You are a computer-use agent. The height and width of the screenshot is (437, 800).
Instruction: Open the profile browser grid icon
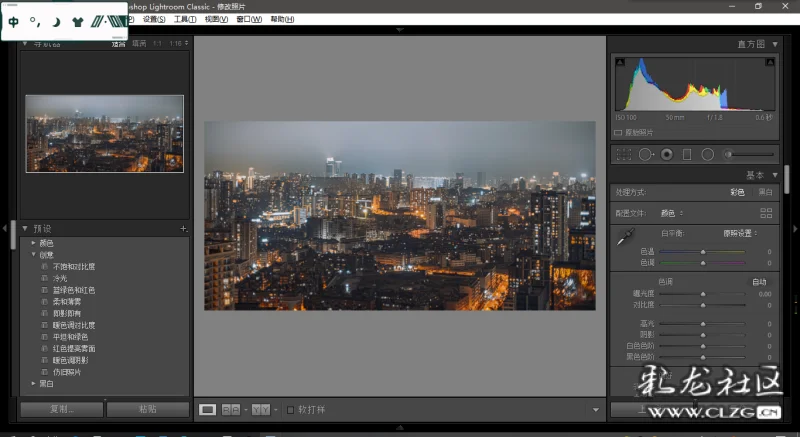(766, 213)
